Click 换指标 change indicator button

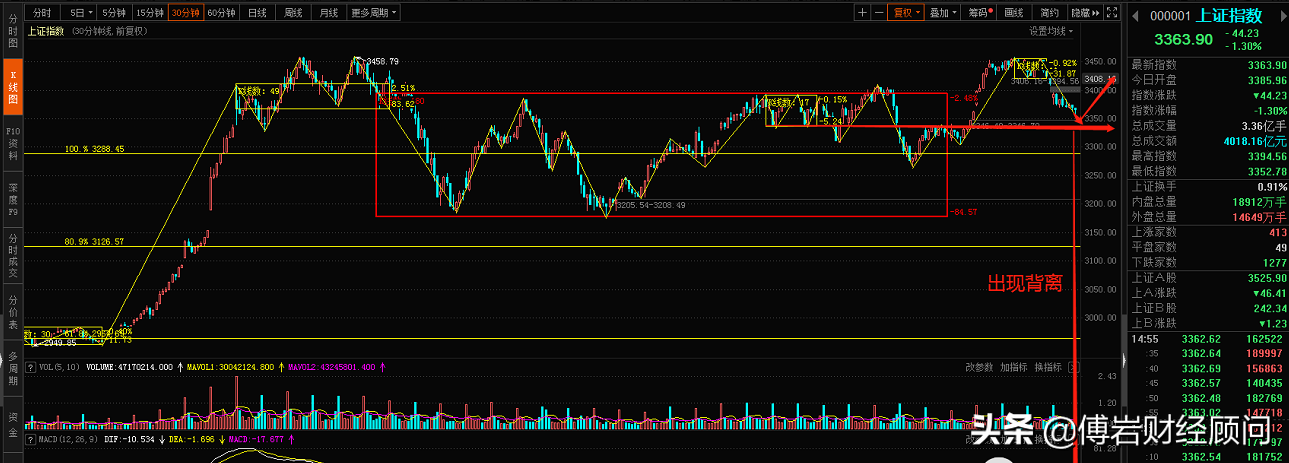pos(1047,367)
